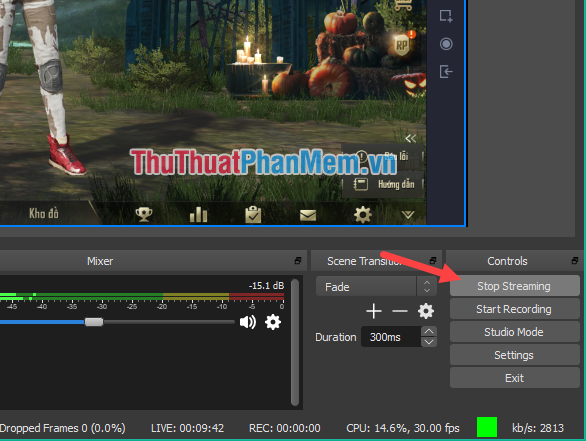Open transition properties gear icon
The width and height of the screenshot is (586, 441).
click(426, 311)
